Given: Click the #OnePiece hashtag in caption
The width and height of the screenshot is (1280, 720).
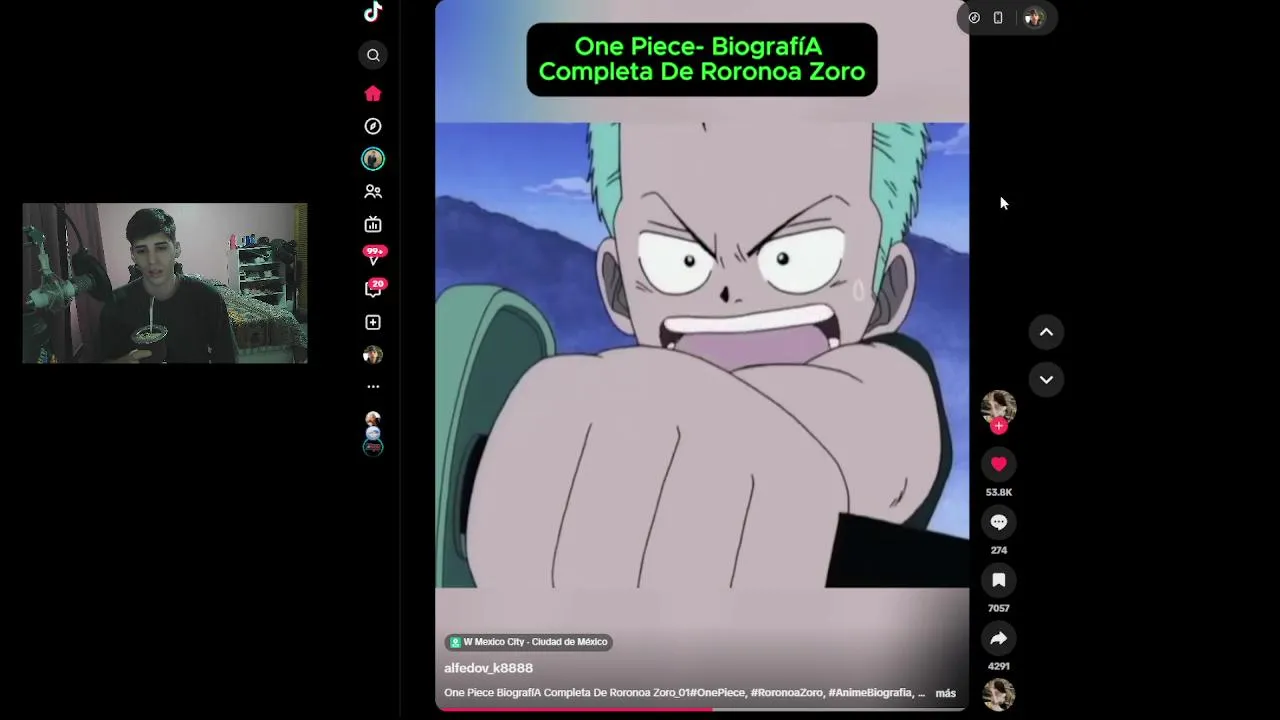Looking at the screenshot, I should coord(717,693).
